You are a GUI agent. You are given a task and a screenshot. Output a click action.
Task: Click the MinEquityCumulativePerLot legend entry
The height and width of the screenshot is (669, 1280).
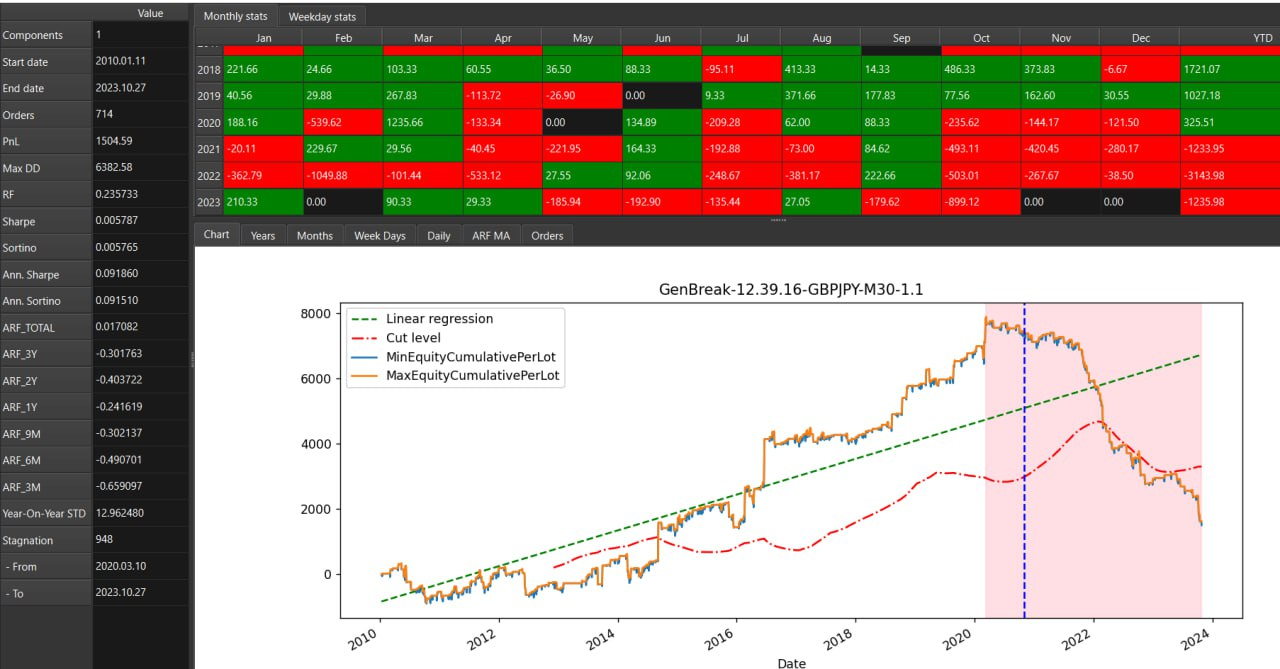454,357
